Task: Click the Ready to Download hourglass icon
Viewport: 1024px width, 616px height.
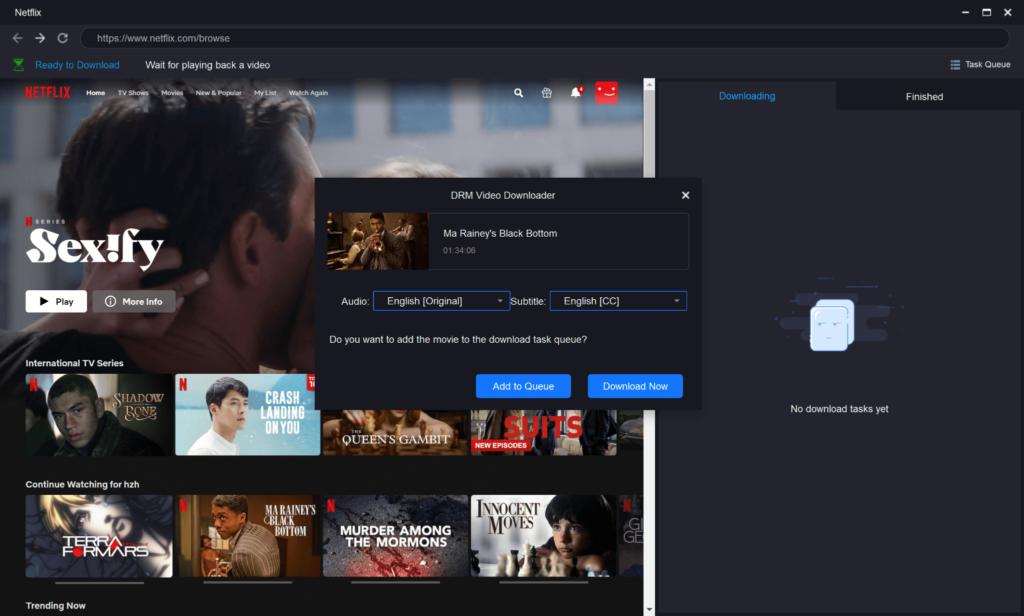Action: (x=18, y=64)
